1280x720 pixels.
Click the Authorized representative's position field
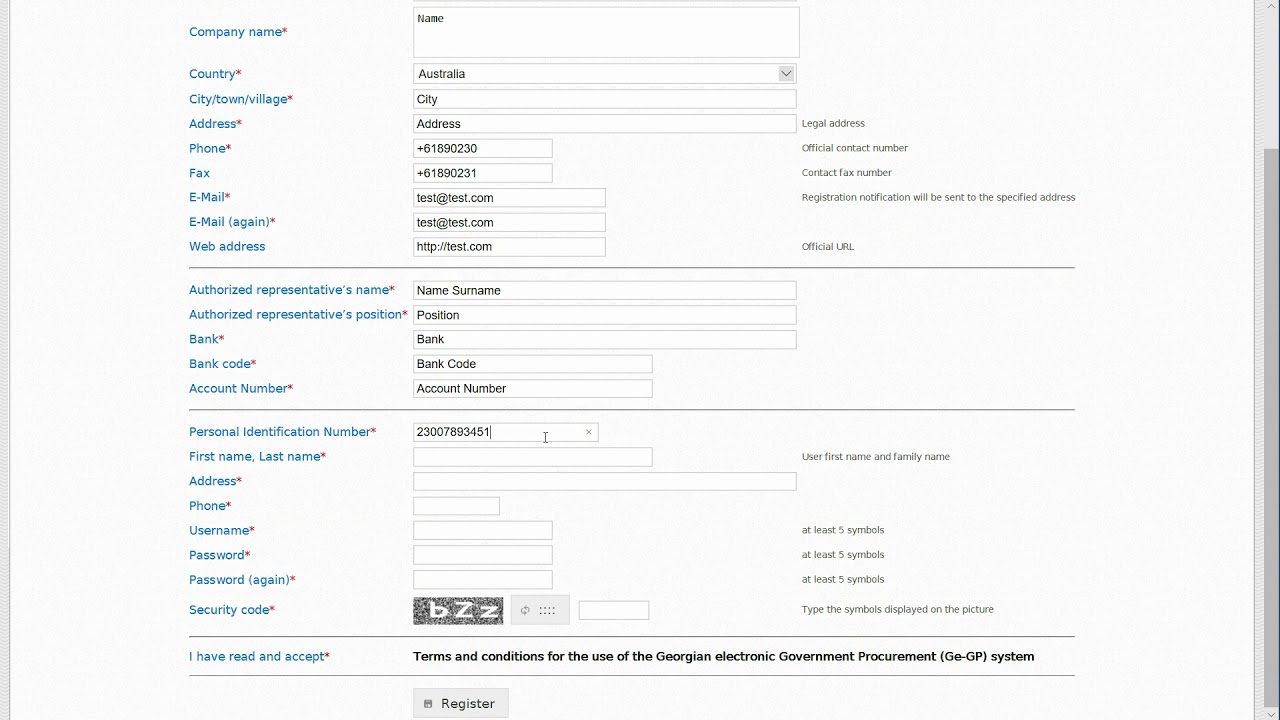click(604, 315)
